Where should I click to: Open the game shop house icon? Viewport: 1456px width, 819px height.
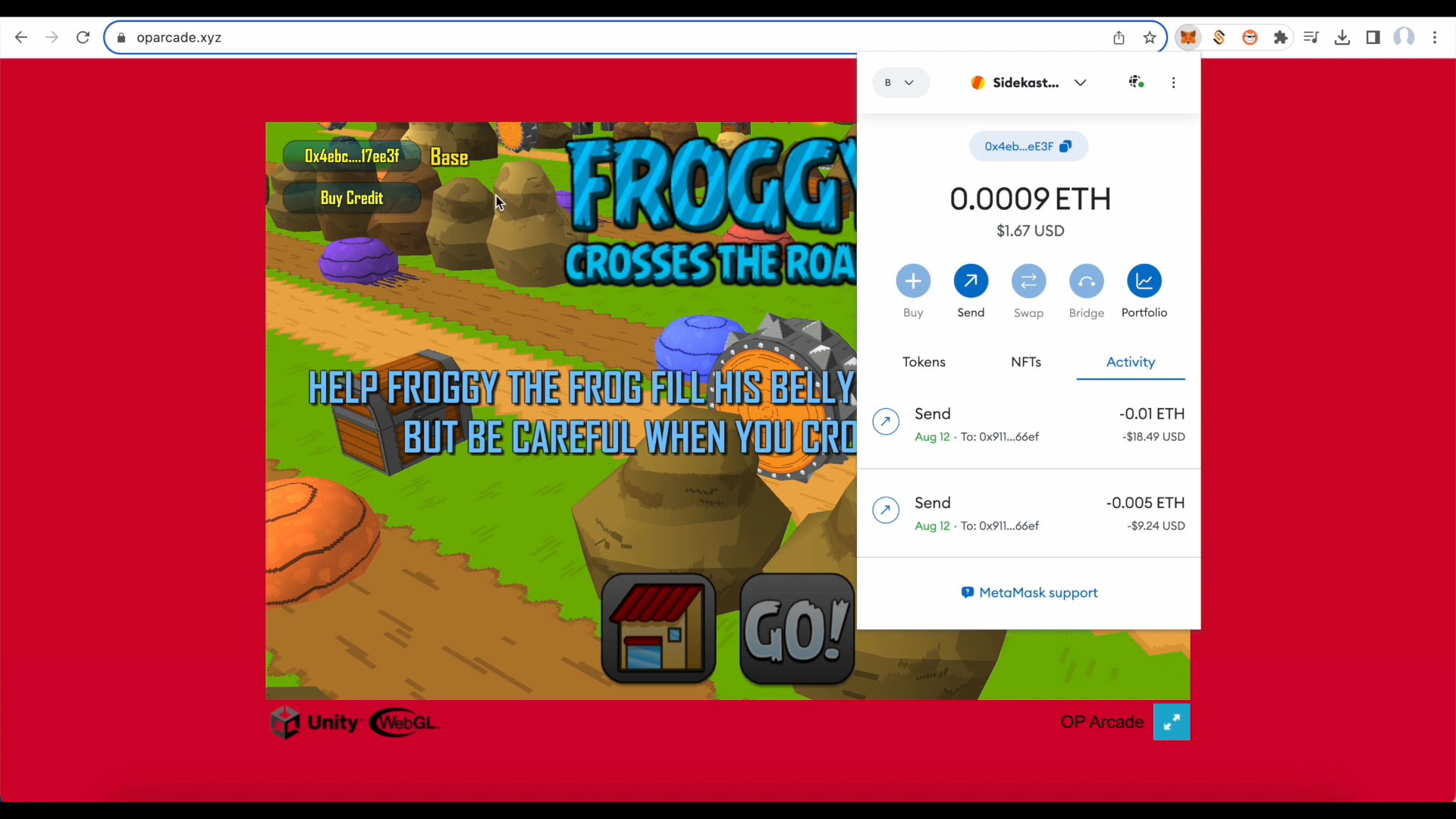point(657,628)
